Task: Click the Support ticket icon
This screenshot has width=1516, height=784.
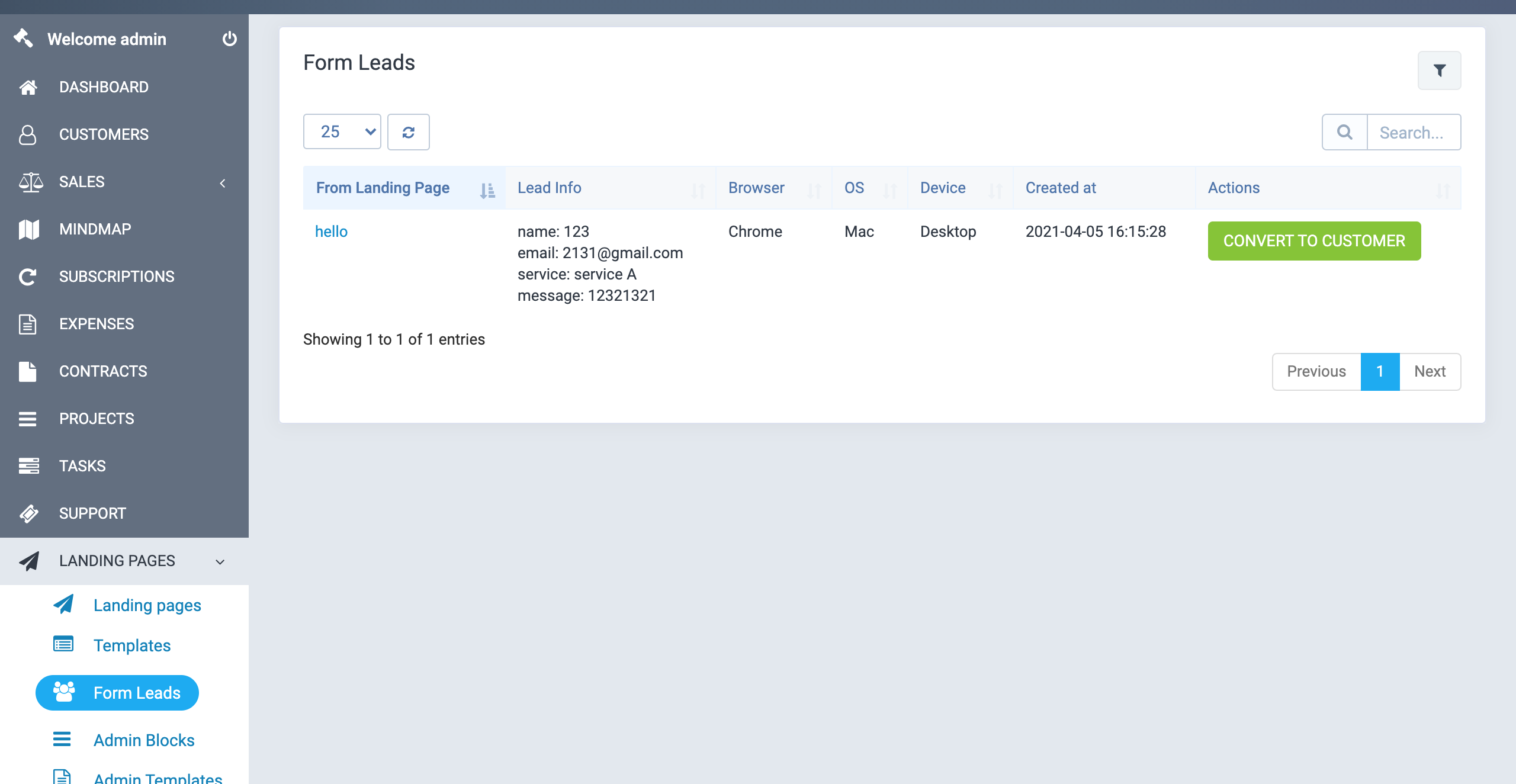Action: pyautogui.click(x=28, y=513)
